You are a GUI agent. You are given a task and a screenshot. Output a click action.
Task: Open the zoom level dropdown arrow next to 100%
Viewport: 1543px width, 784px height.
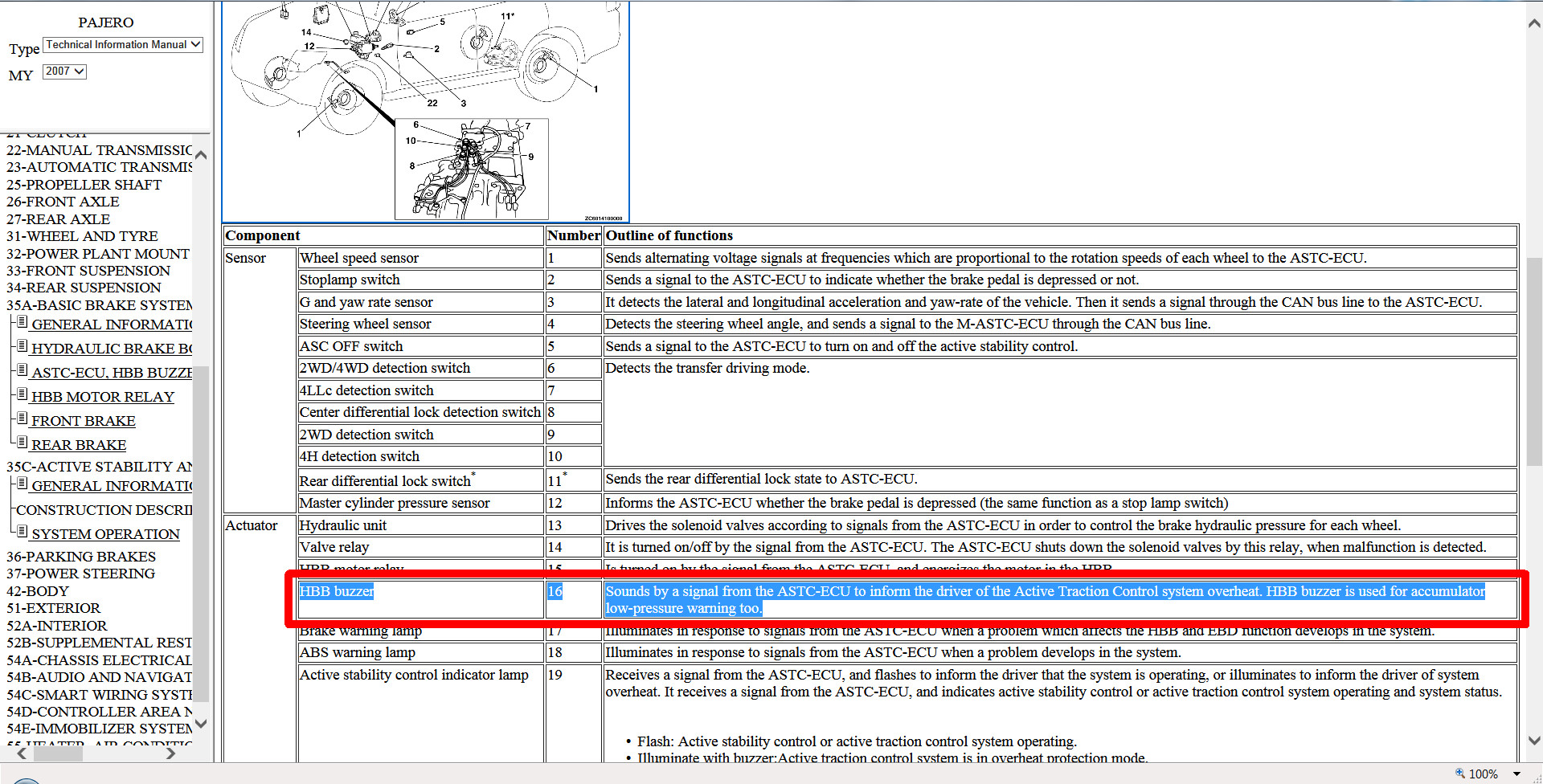[1516, 774]
